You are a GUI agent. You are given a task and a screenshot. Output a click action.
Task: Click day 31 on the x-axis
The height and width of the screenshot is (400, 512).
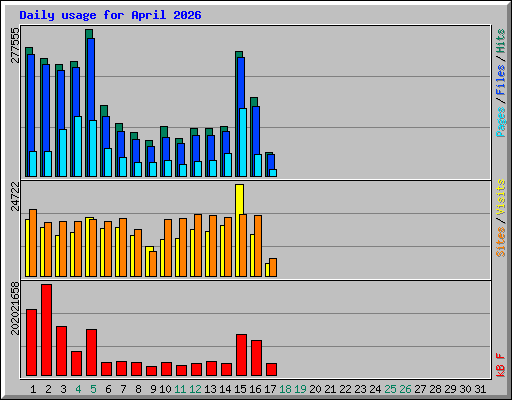(480, 389)
